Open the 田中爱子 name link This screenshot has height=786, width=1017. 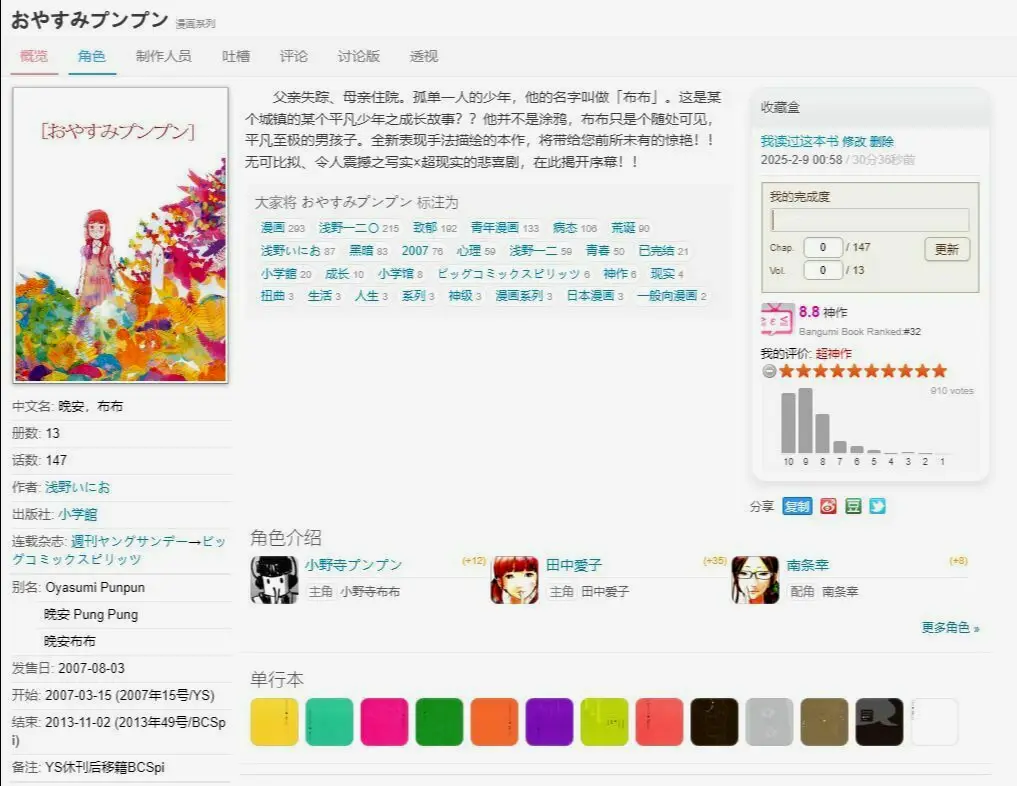(574, 565)
